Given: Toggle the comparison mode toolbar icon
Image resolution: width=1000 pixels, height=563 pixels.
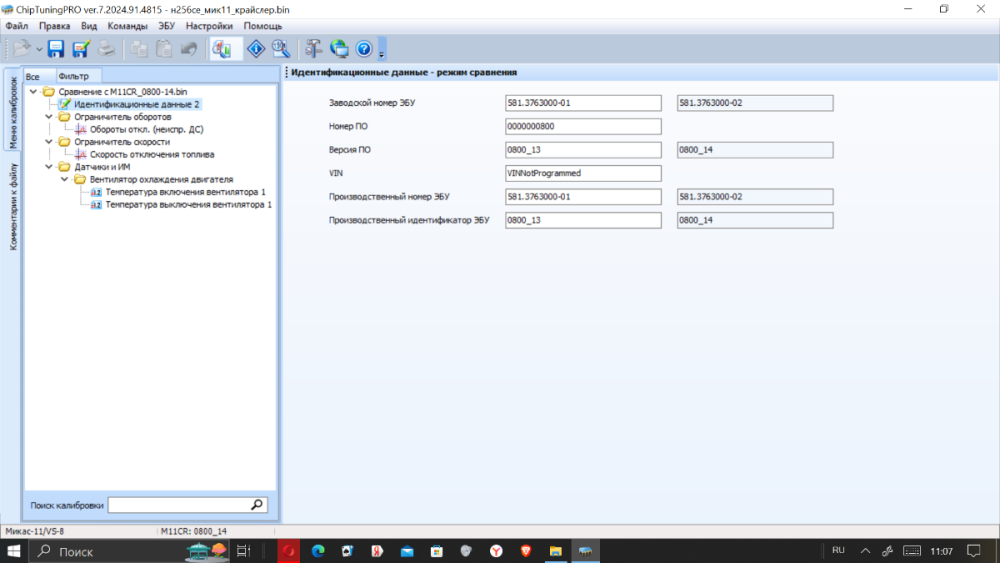Looking at the screenshot, I should 222,48.
